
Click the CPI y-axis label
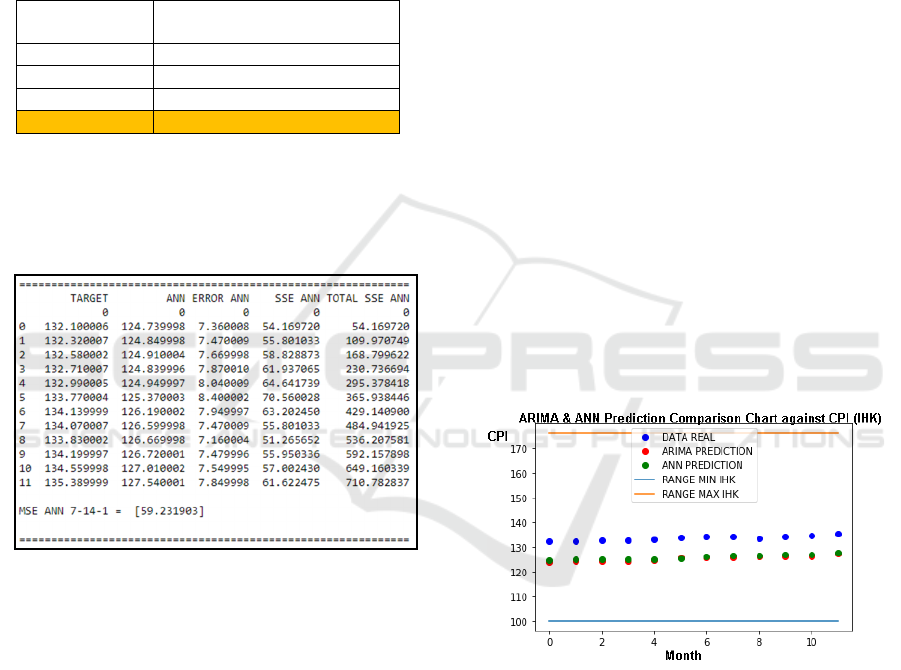pos(497,436)
